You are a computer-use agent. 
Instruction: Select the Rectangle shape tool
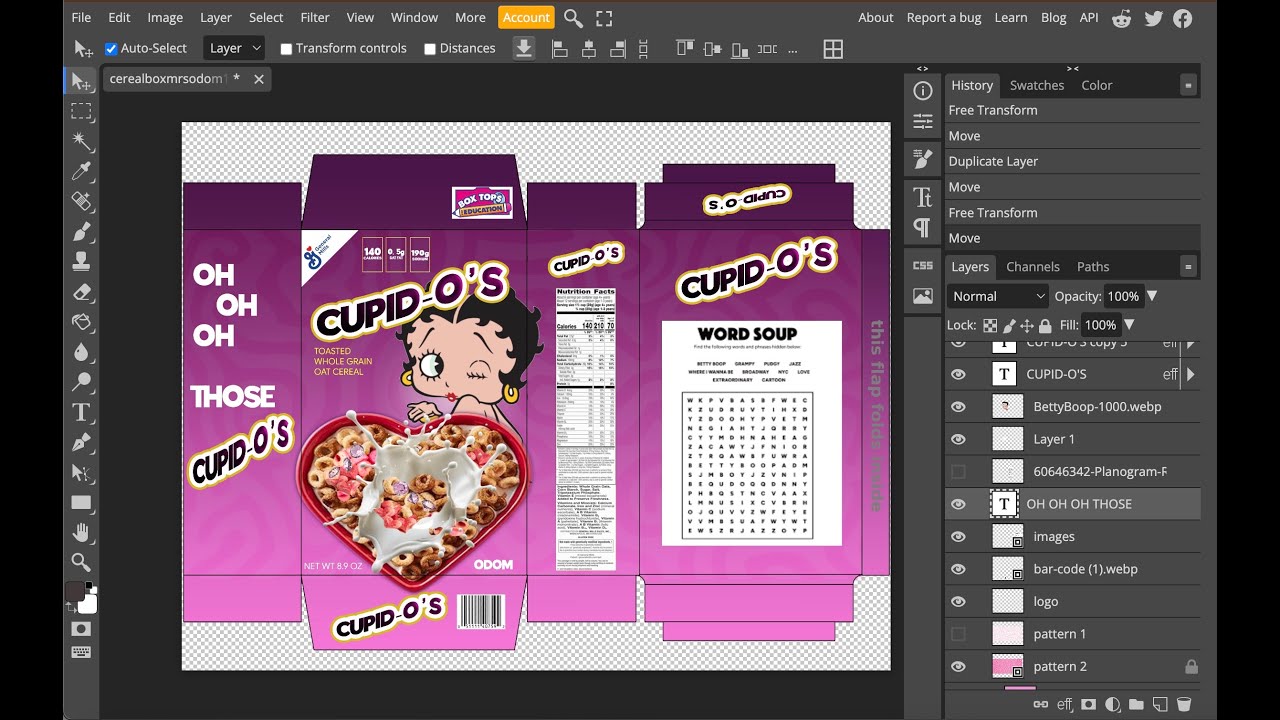click(81, 502)
